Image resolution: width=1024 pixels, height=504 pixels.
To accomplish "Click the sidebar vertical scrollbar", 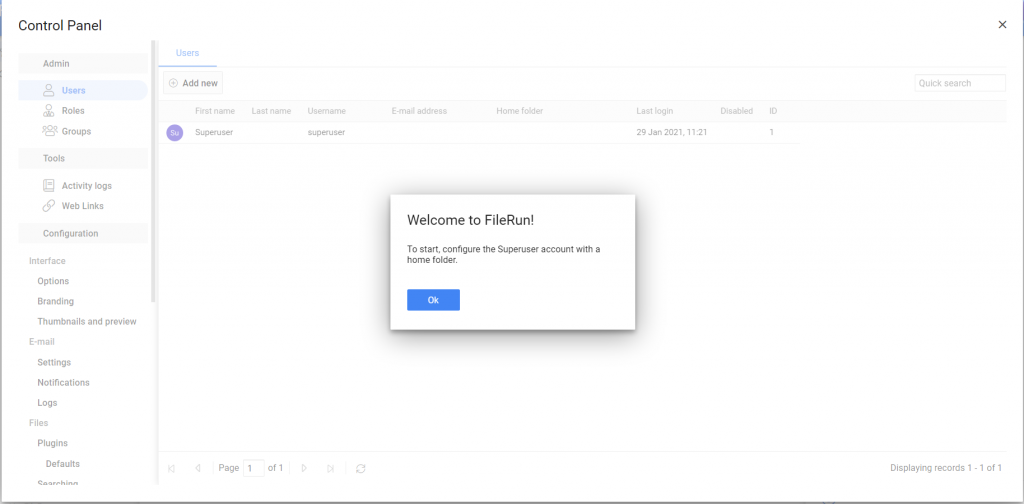I will click(x=153, y=171).
